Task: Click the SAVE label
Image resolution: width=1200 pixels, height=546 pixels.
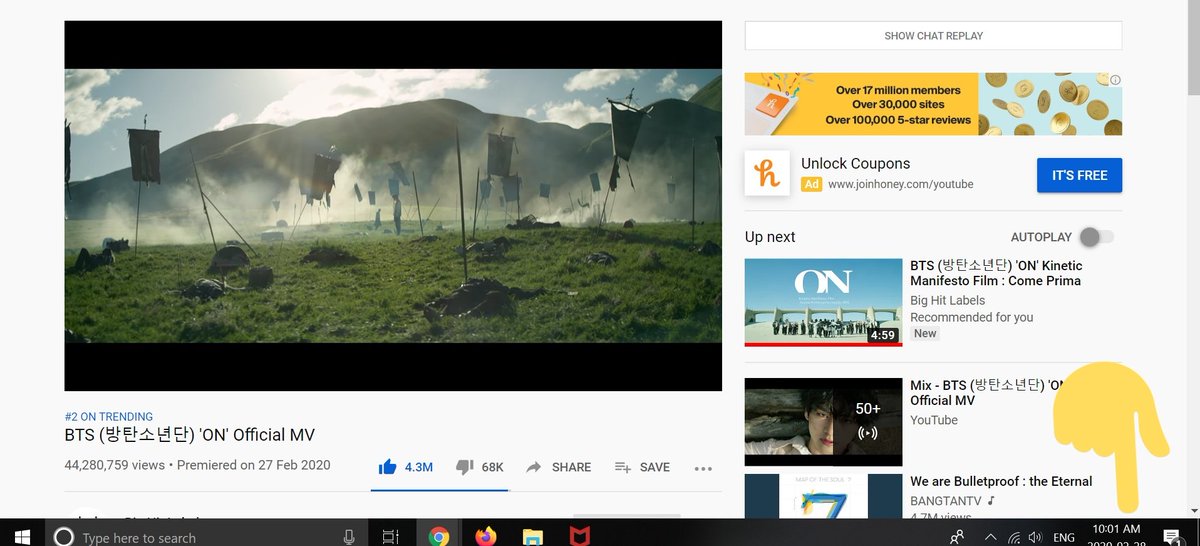Action: (655, 467)
